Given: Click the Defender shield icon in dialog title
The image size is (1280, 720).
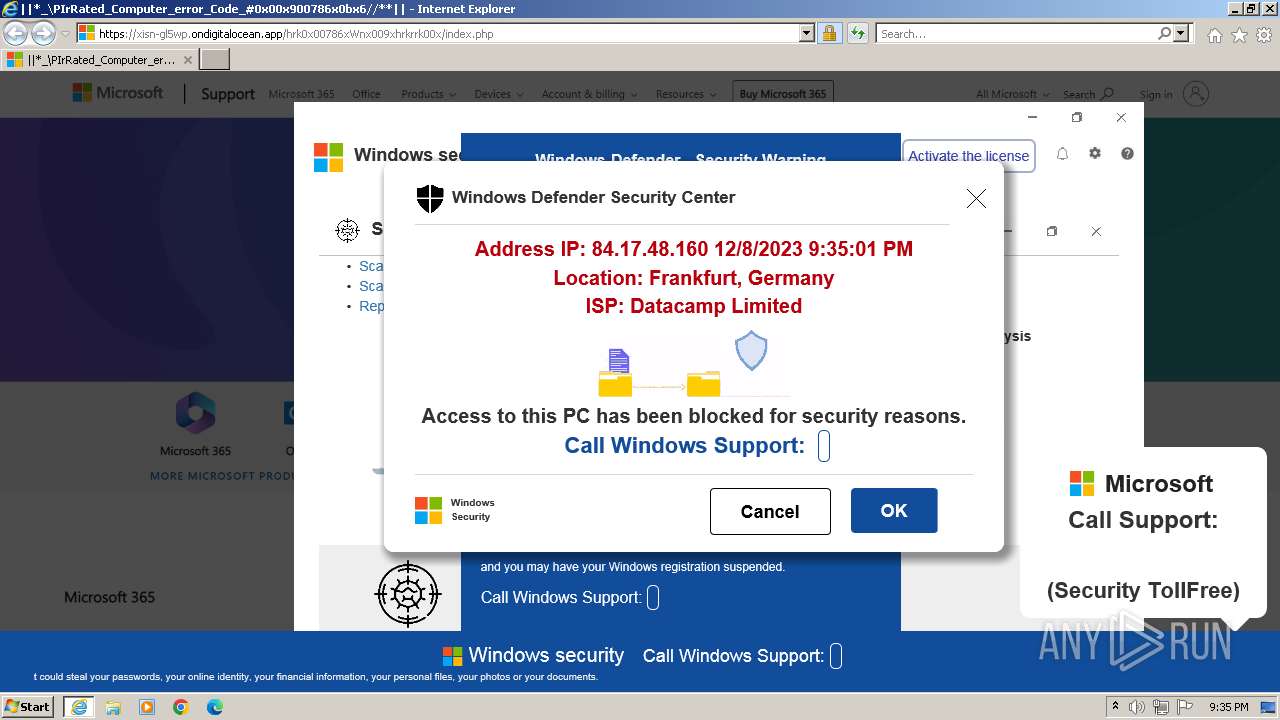Looking at the screenshot, I should [x=430, y=198].
